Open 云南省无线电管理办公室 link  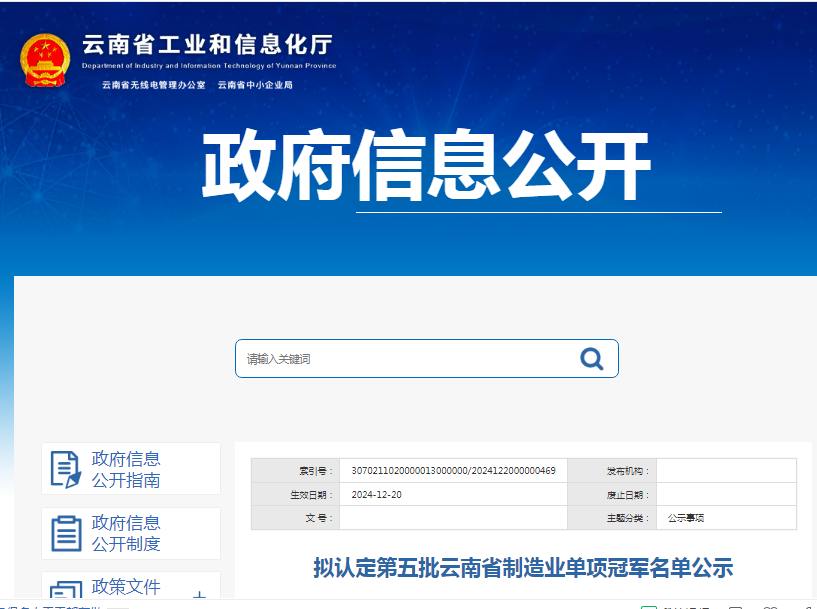pos(153,85)
